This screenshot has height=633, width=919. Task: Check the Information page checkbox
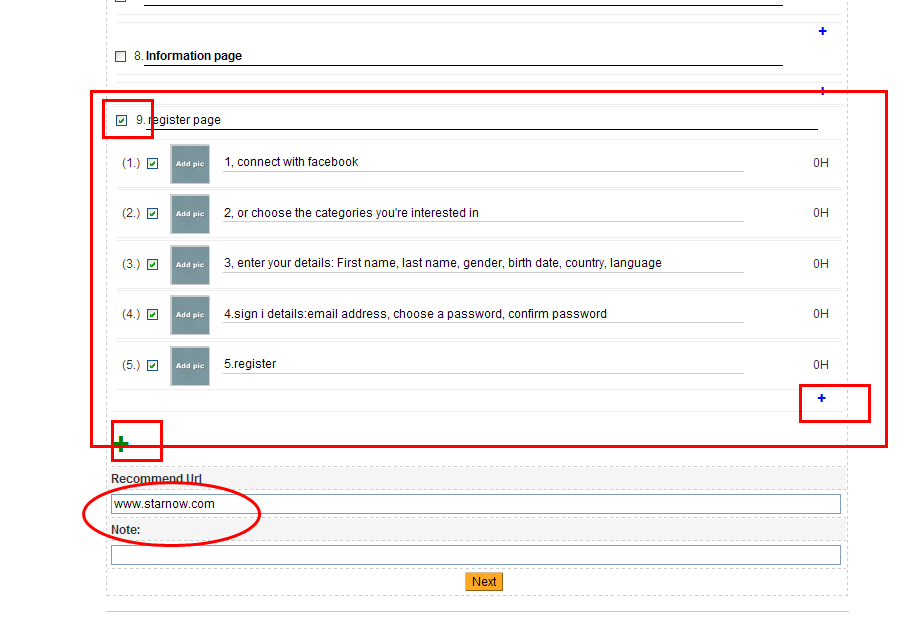(x=121, y=56)
